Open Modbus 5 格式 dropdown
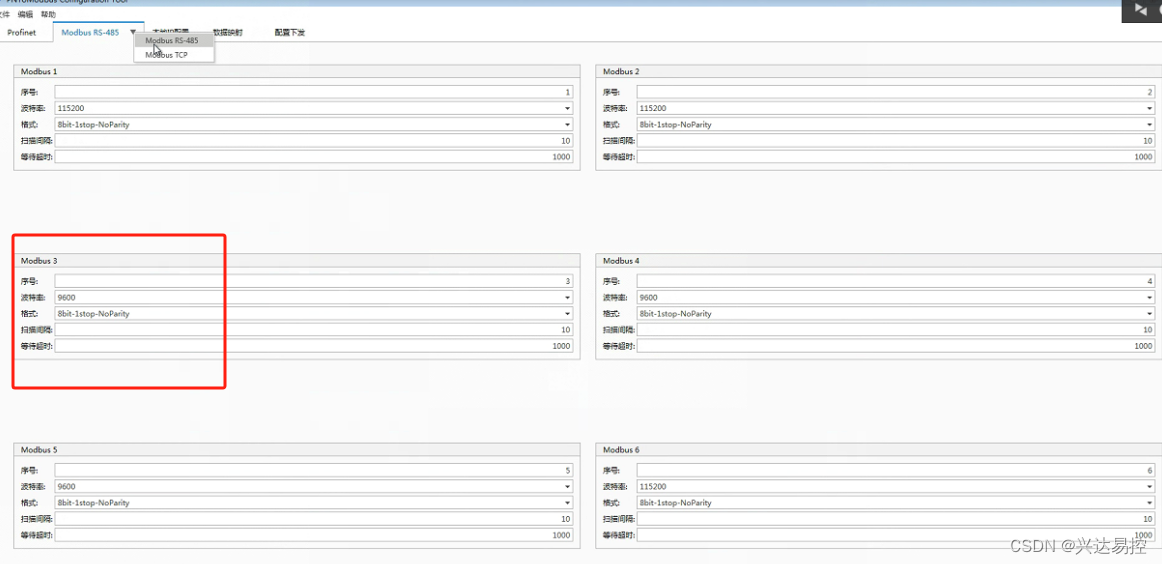This screenshot has height=564, width=1162. click(313, 502)
